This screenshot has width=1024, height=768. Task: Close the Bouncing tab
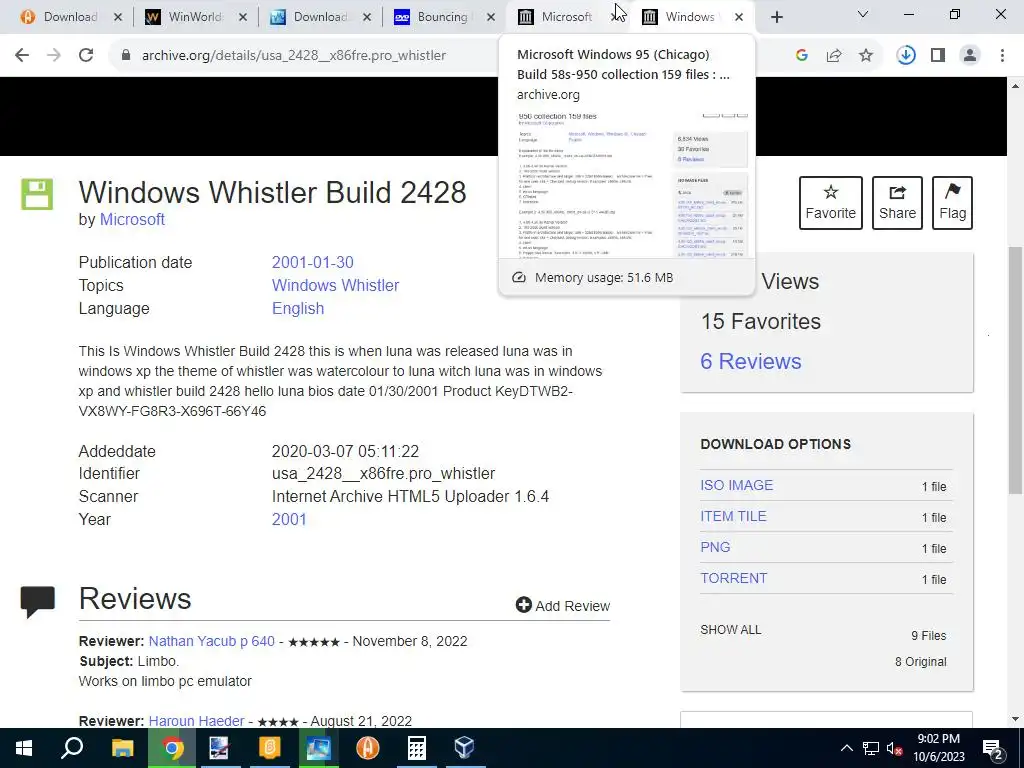[490, 17]
